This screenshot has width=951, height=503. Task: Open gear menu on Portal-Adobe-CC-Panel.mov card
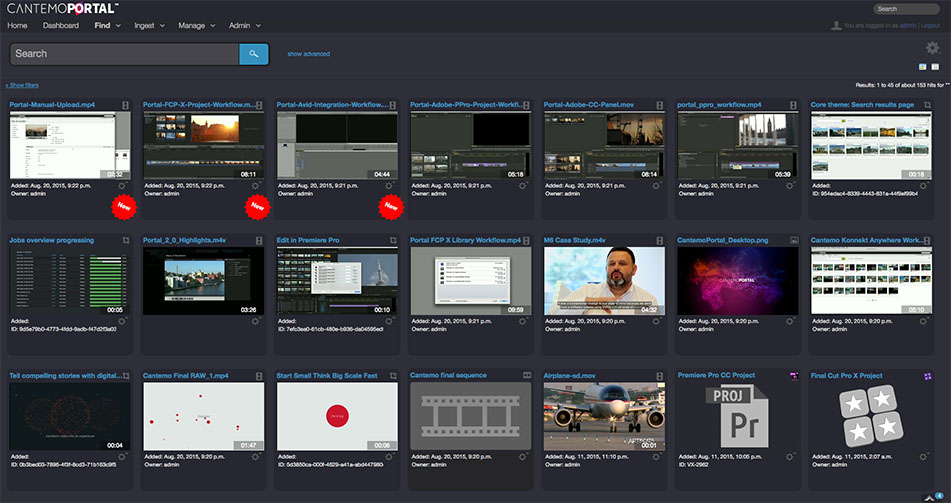(656, 186)
